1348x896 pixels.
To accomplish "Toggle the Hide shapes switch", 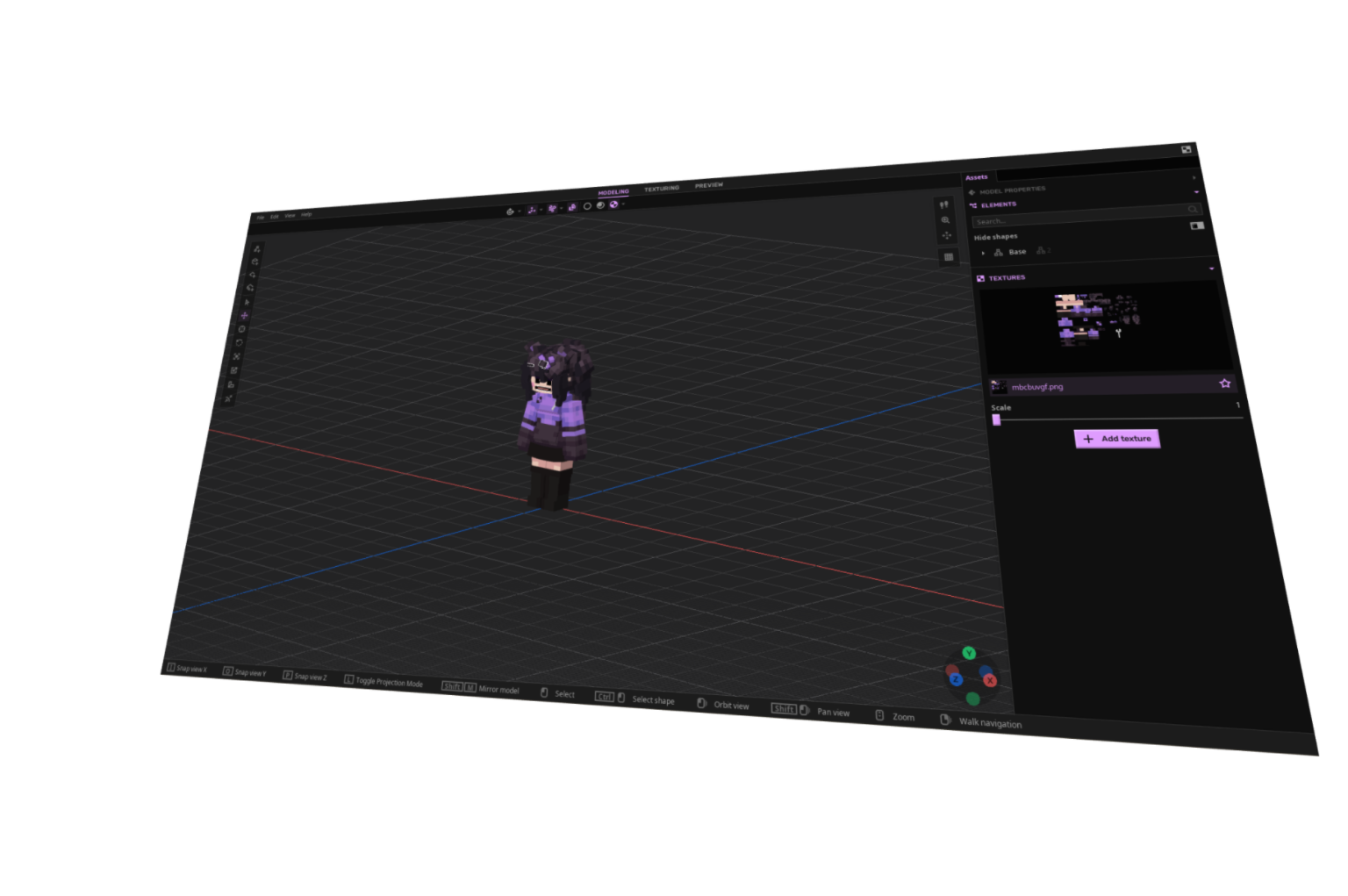I will coord(1196,226).
